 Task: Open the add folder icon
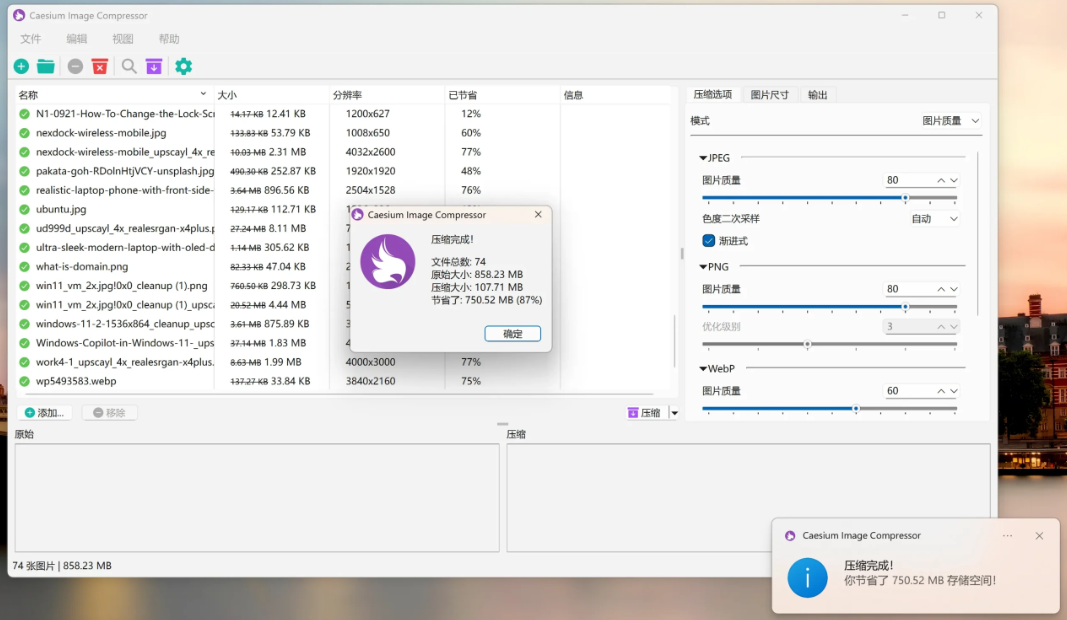coord(47,66)
